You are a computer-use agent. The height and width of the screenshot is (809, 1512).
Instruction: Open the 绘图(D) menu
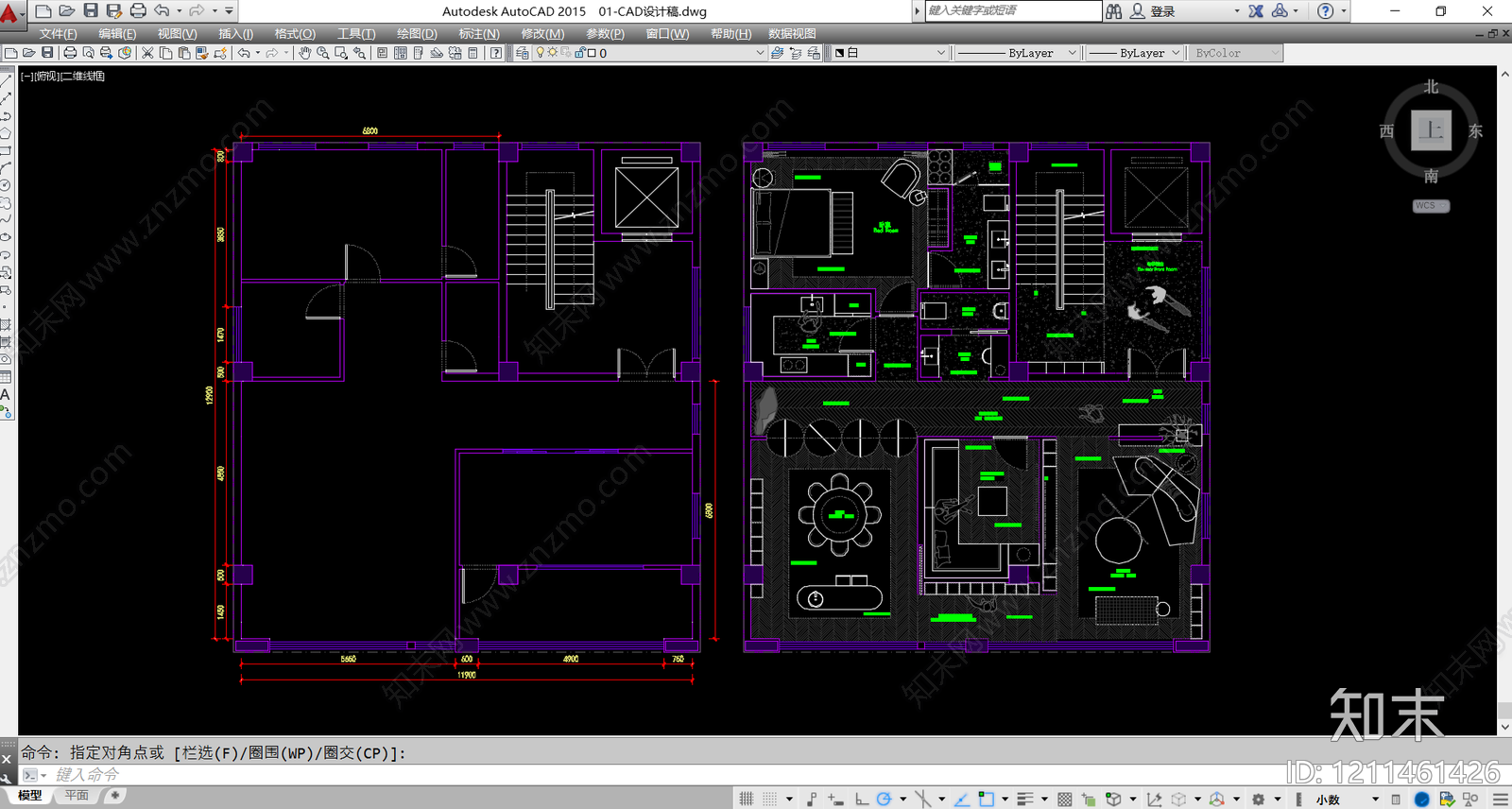(417, 33)
